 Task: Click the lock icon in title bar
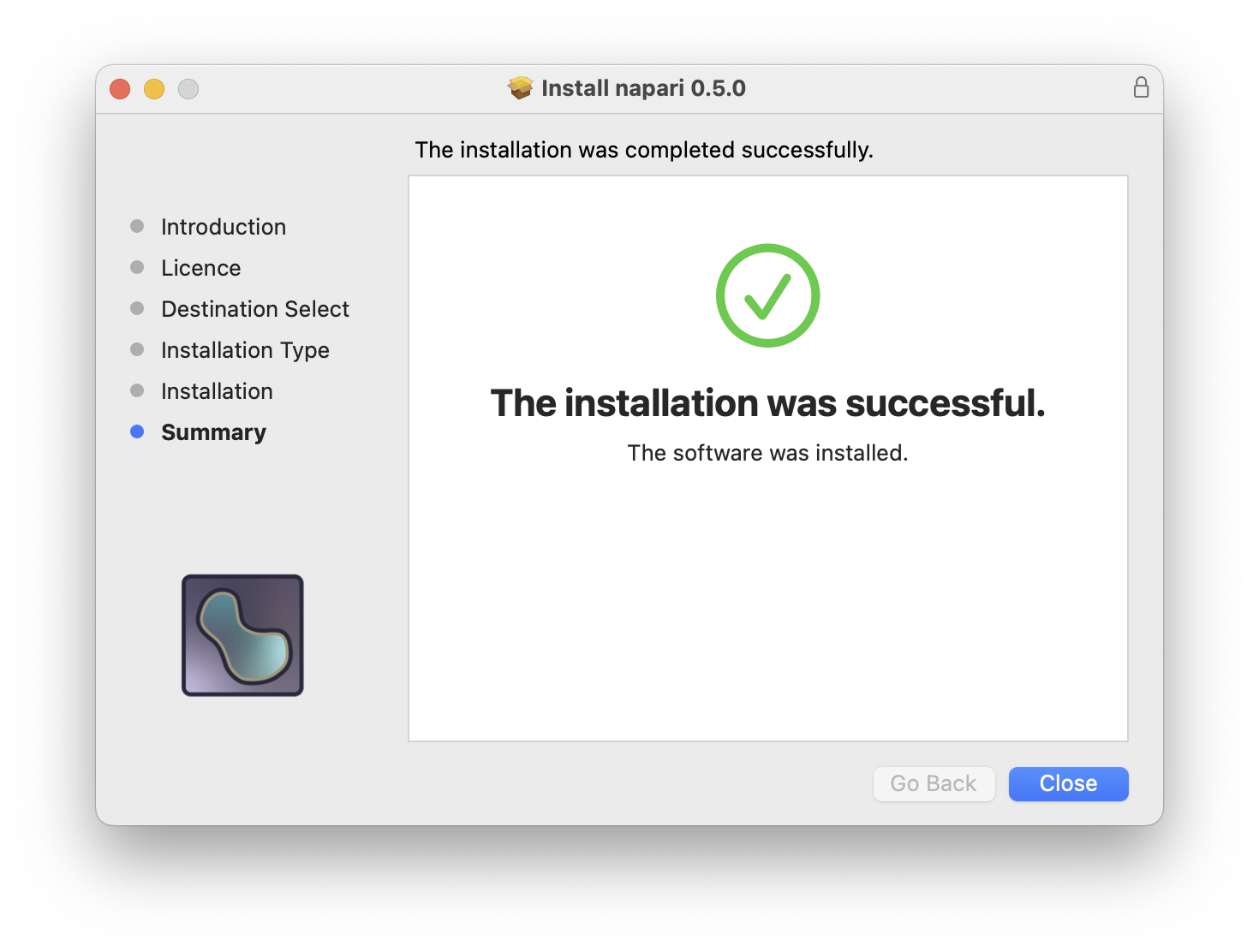click(1141, 87)
